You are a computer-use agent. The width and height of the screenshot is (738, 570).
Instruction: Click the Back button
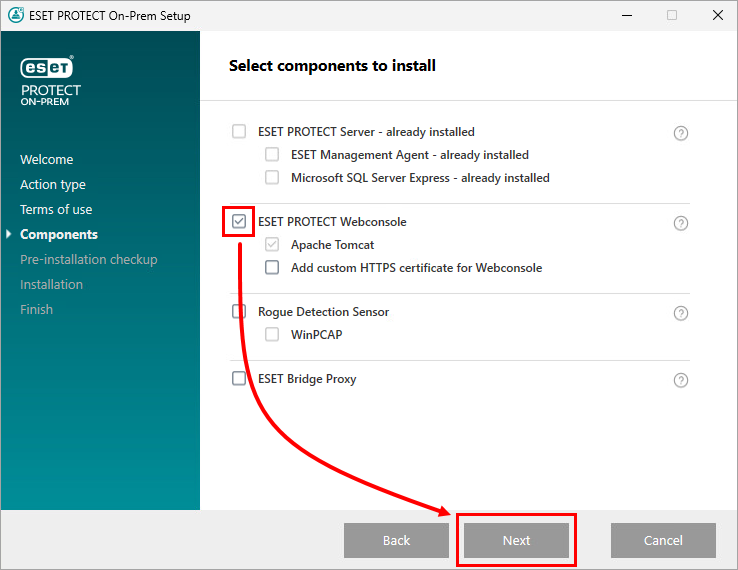click(396, 541)
